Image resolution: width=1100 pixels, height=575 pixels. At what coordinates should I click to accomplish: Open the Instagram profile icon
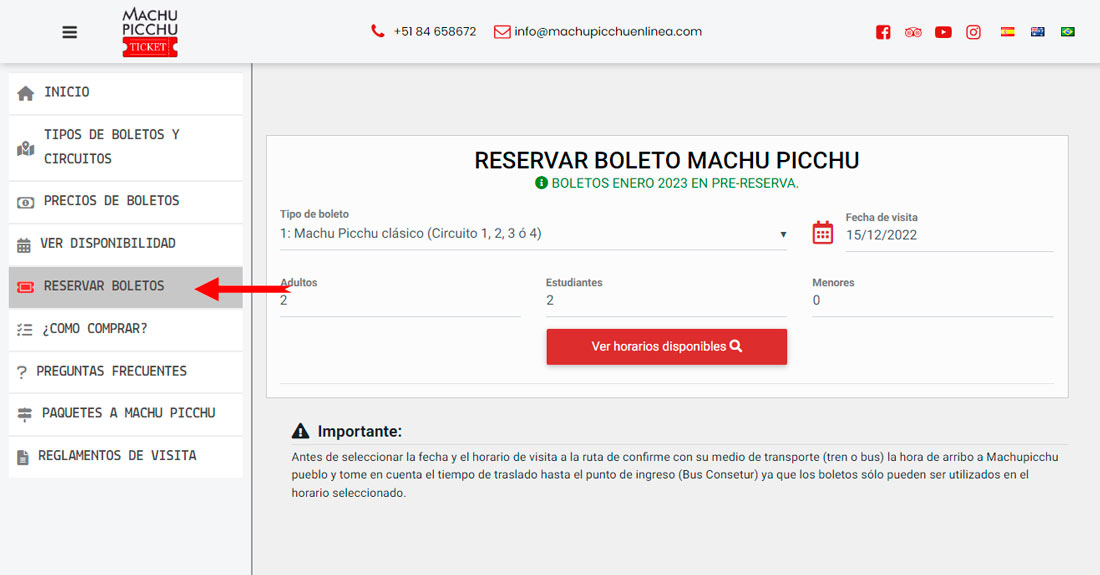coord(973,32)
